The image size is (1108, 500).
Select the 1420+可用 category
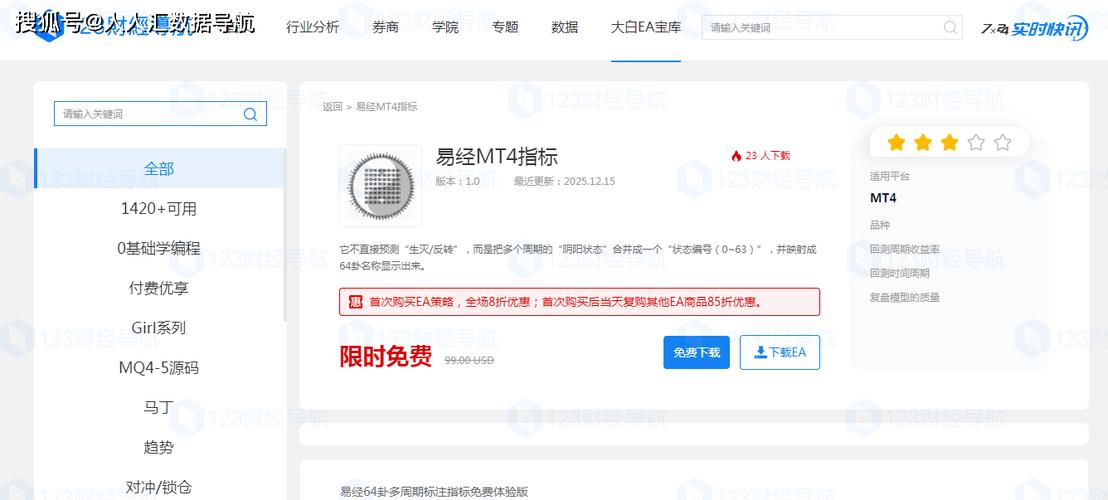159,208
